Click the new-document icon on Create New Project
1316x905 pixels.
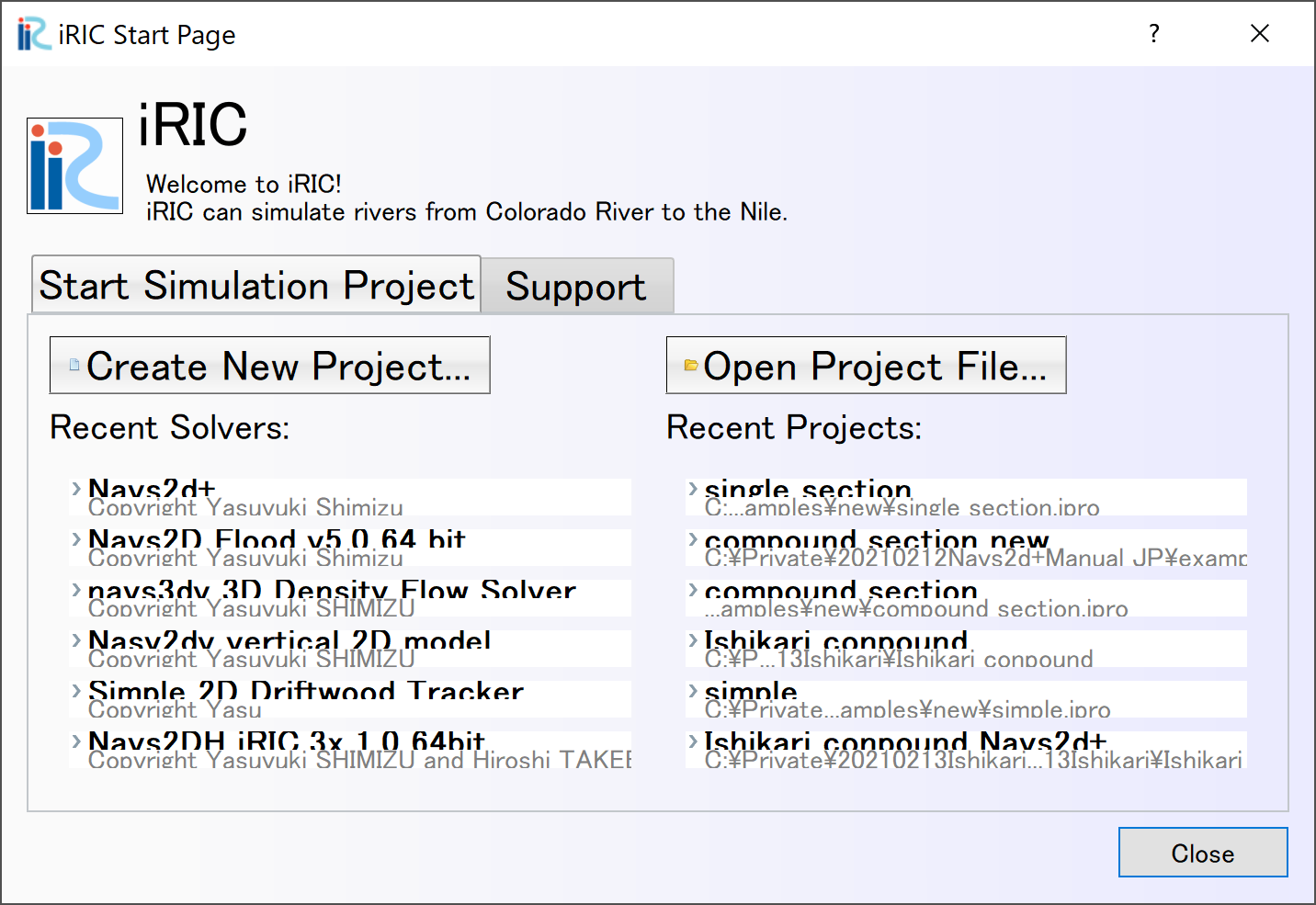[74, 365]
